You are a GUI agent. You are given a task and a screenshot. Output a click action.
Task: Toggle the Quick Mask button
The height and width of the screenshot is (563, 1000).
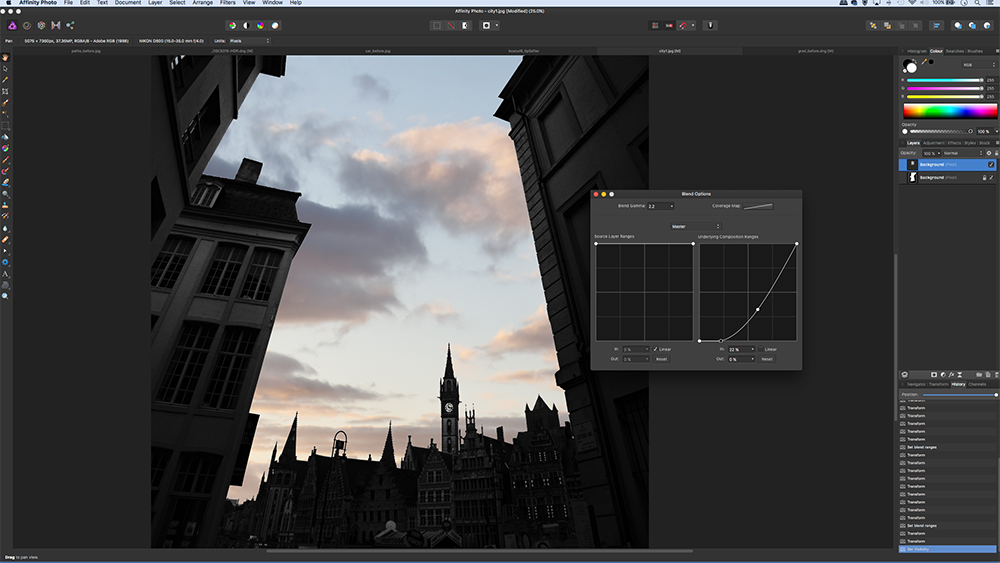click(486, 26)
